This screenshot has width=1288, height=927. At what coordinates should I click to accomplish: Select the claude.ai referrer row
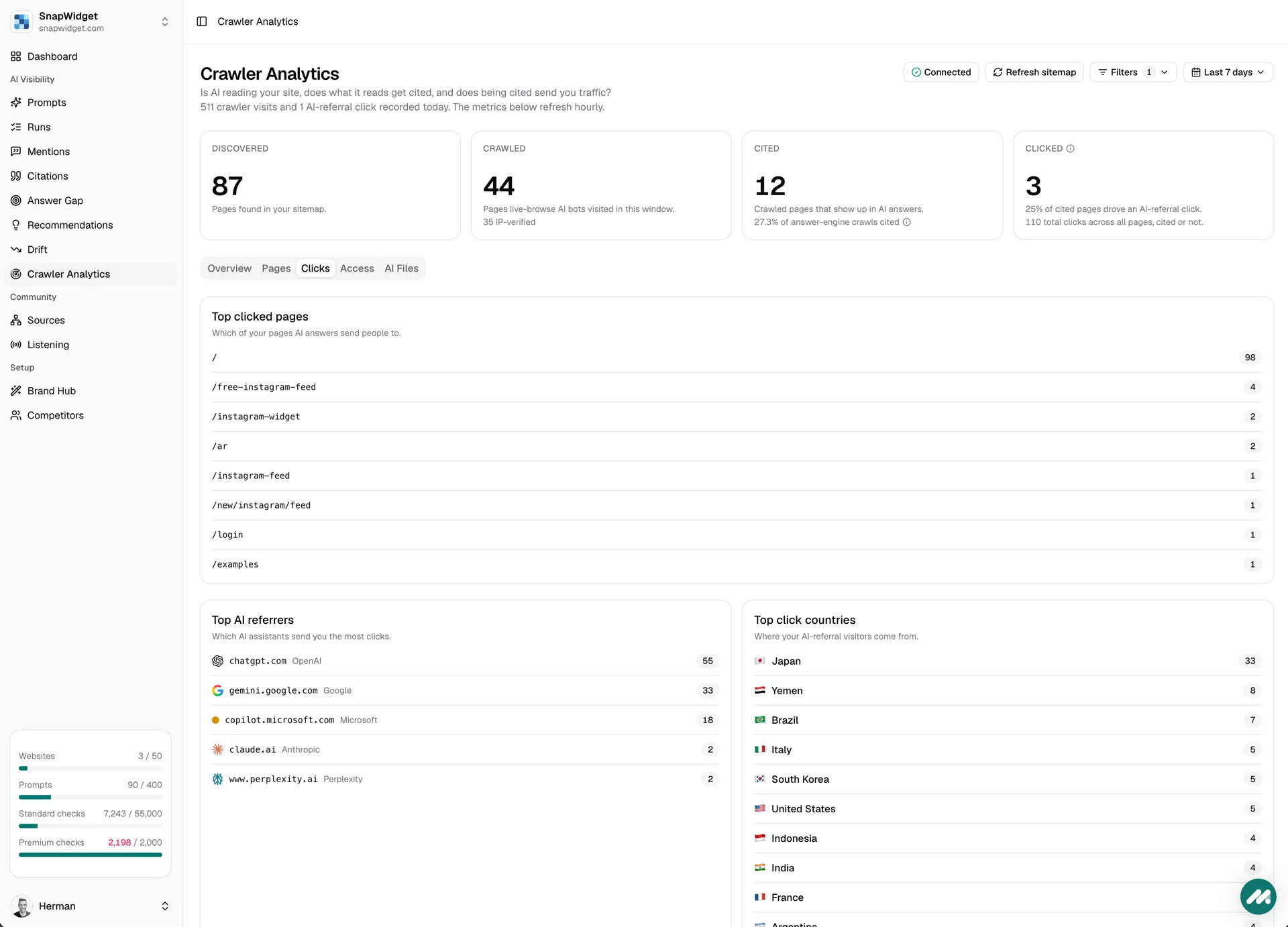tap(466, 749)
